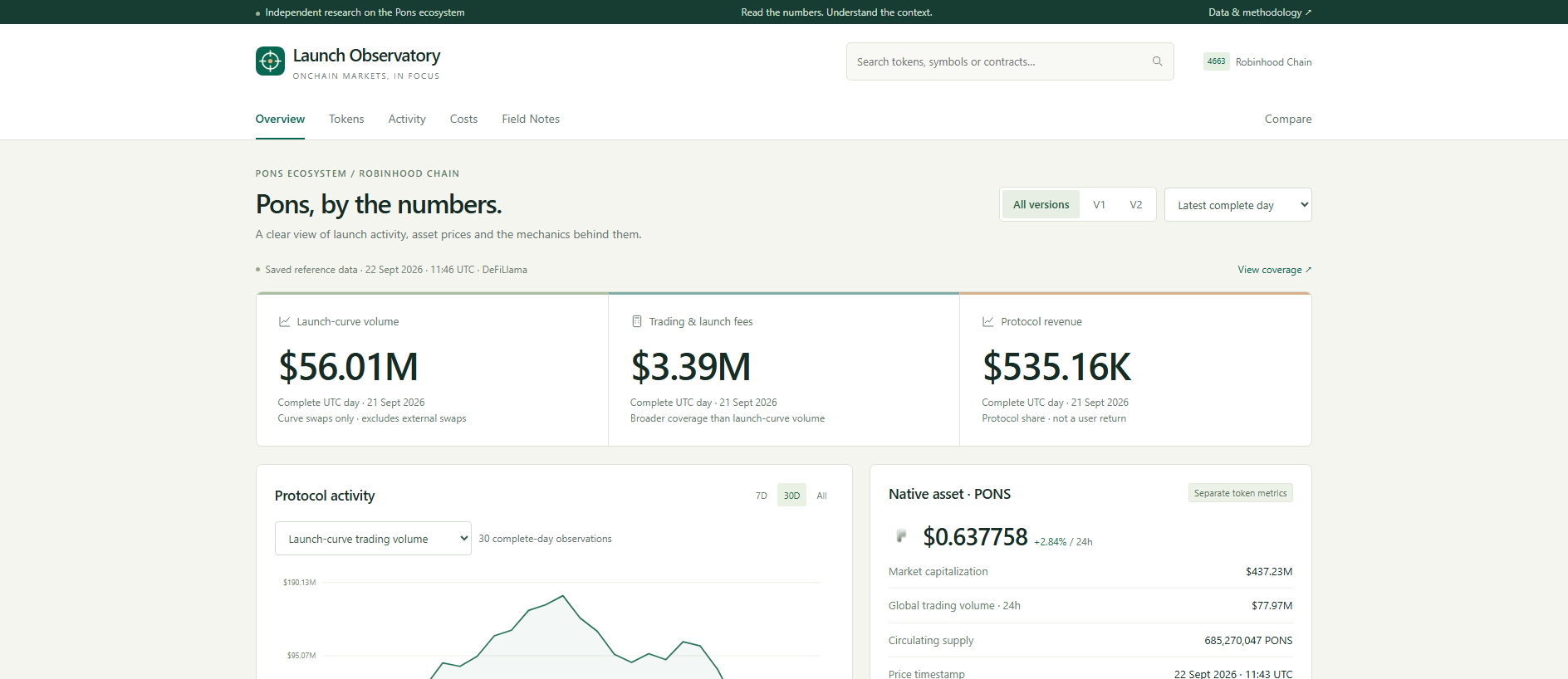Image resolution: width=1568 pixels, height=679 pixels.
Task: Click the $0.637758 PONS price
Action: 975,537
